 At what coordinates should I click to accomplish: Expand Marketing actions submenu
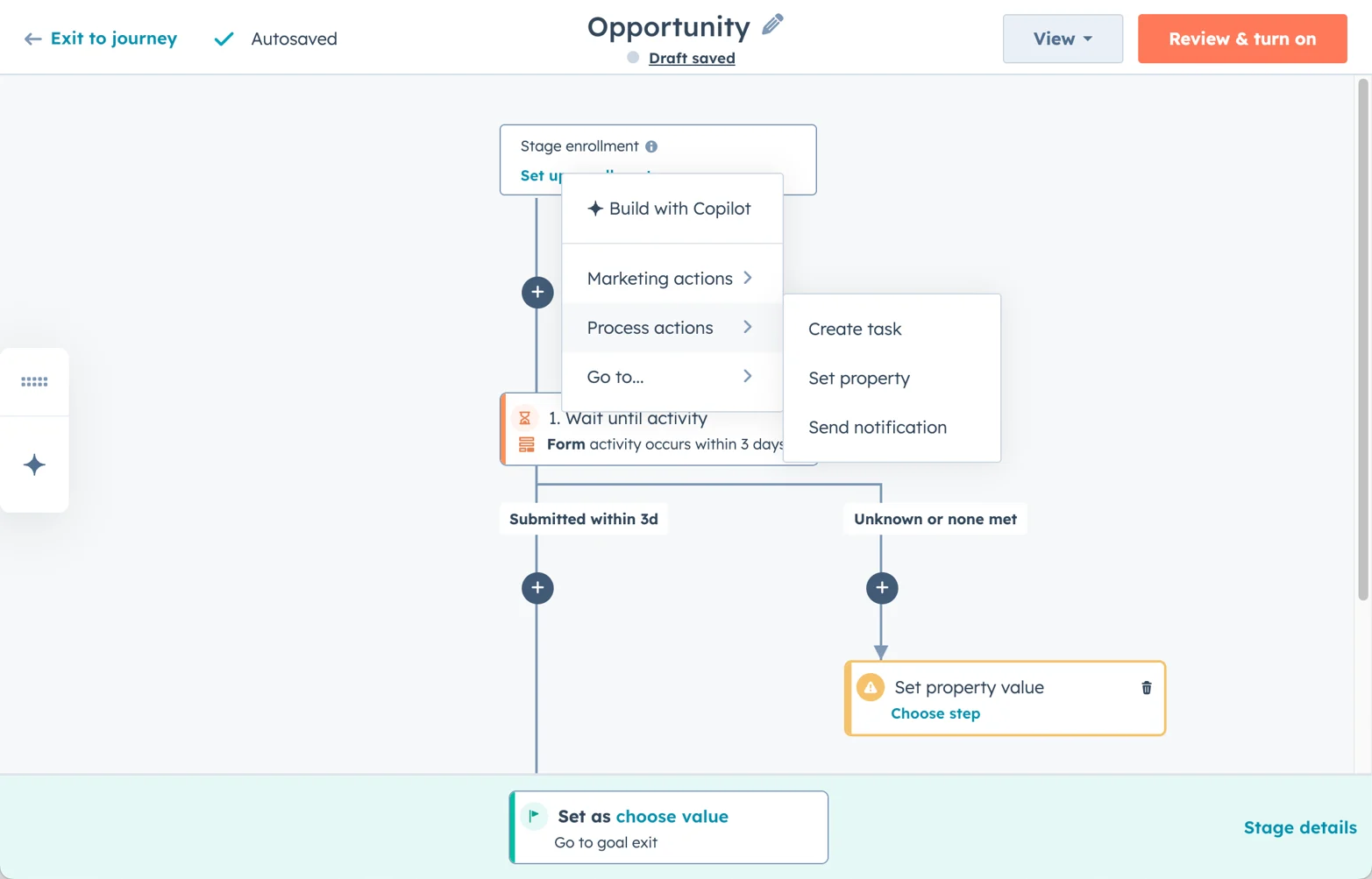coord(672,279)
